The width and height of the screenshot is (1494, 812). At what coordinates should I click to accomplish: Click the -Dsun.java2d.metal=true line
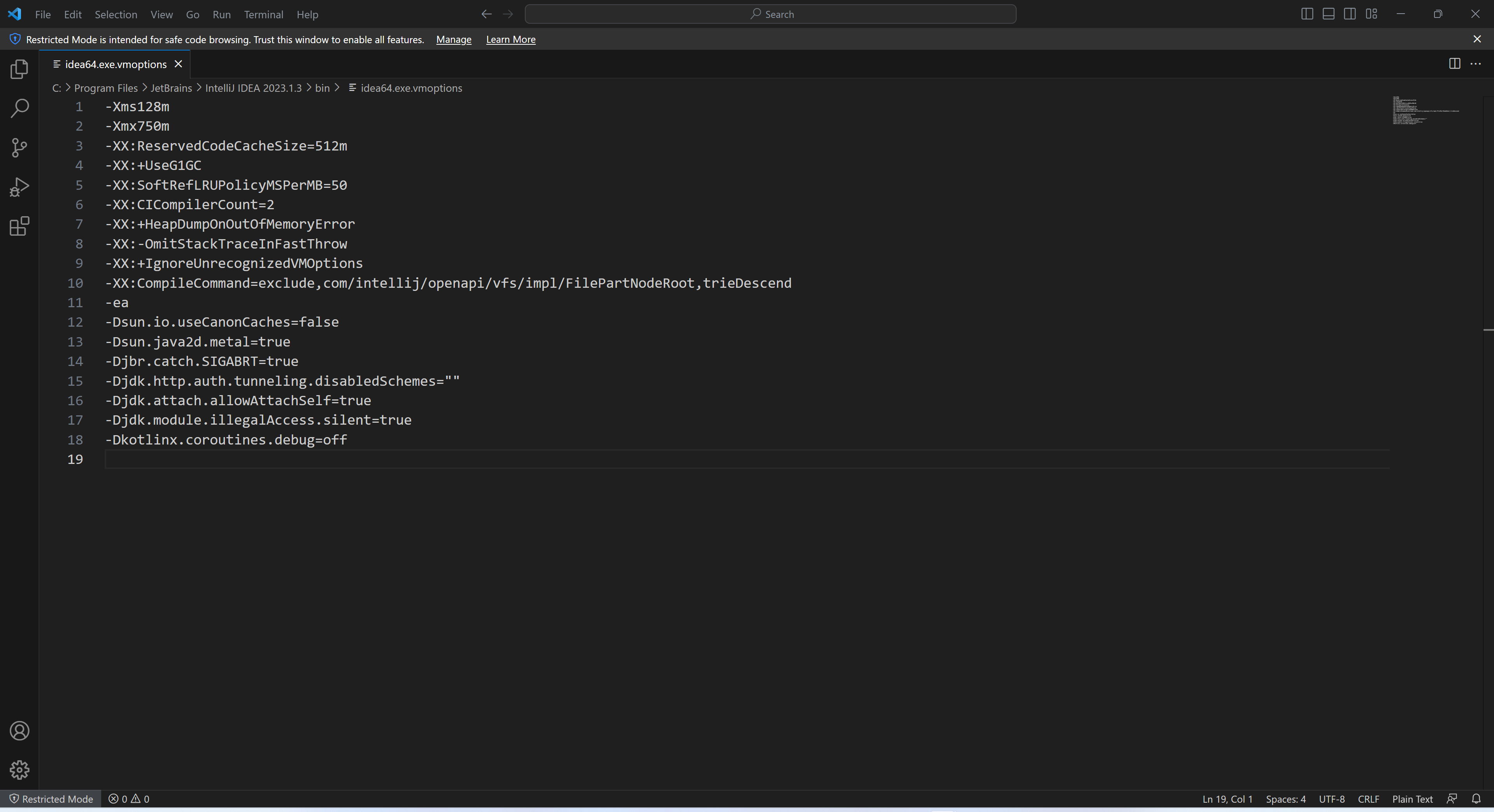198,341
